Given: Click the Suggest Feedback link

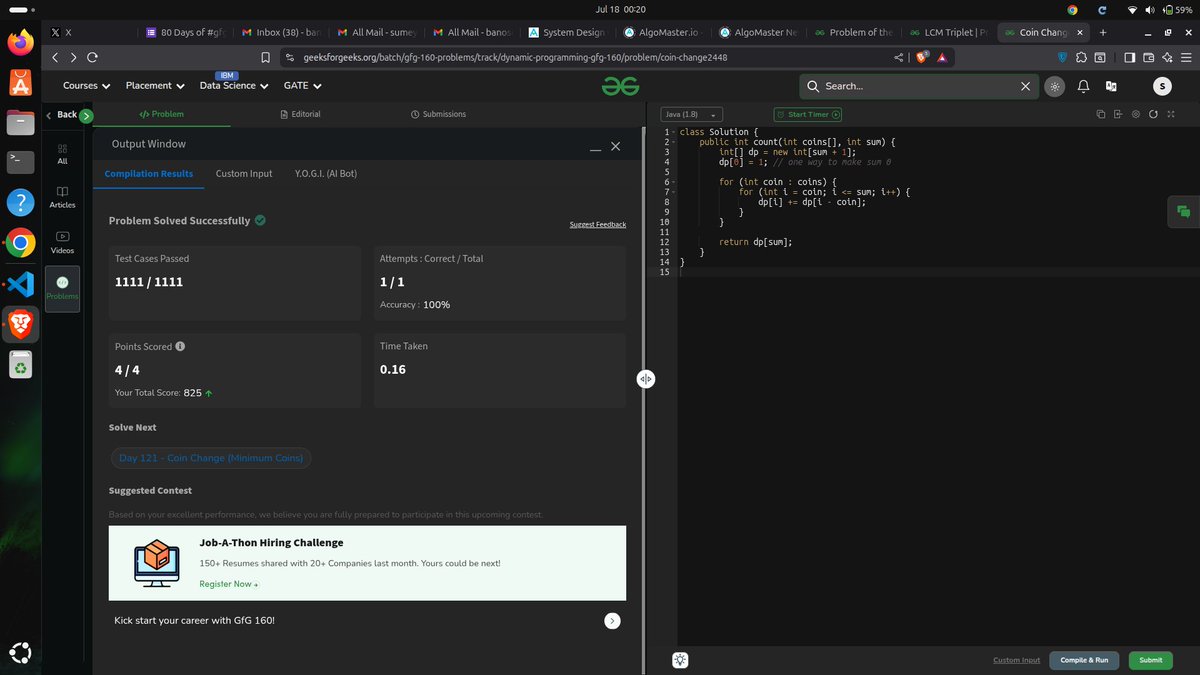Looking at the screenshot, I should click(598, 224).
